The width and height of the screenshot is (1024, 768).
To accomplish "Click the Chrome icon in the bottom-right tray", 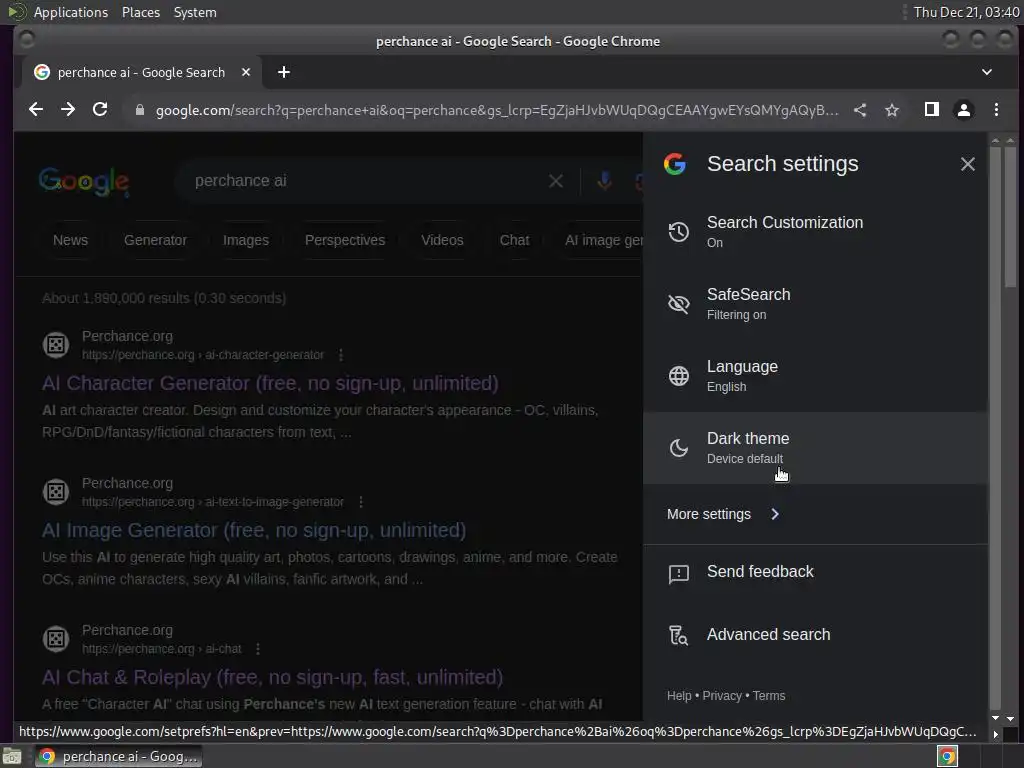I will [947, 756].
